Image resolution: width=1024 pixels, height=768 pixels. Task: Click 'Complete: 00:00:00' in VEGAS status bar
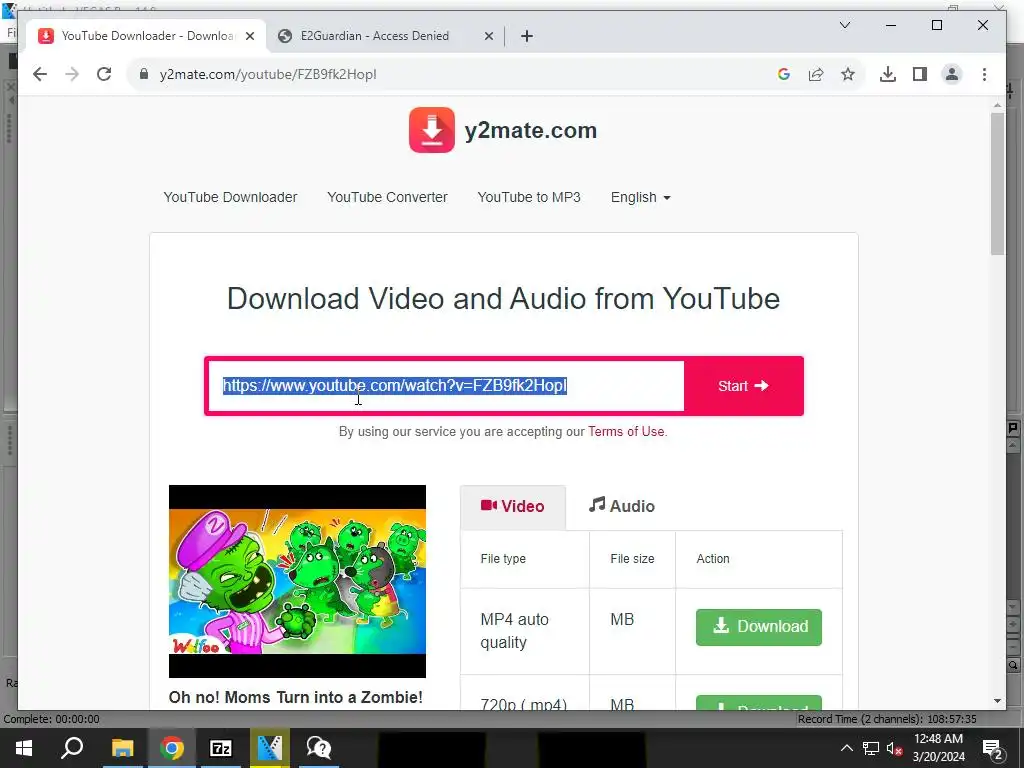[52, 719]
